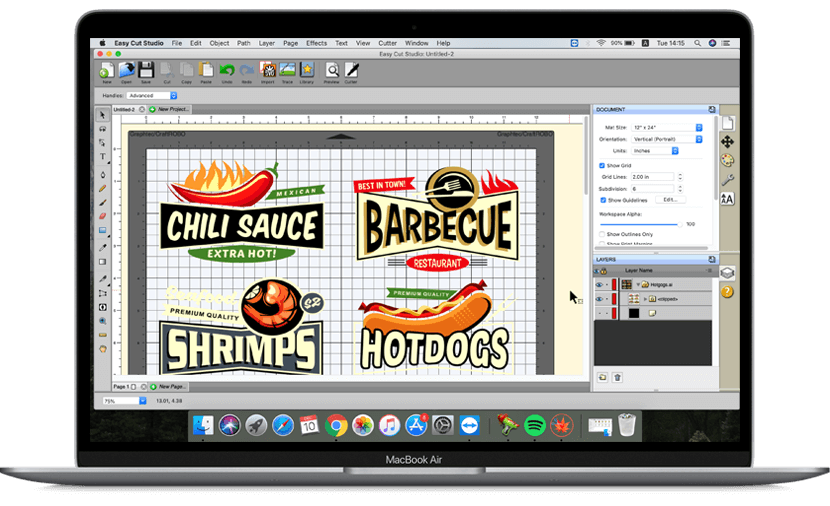Screen dimensions: 830x506
Task: Select the arrow Selection tool
Action: 103,115
